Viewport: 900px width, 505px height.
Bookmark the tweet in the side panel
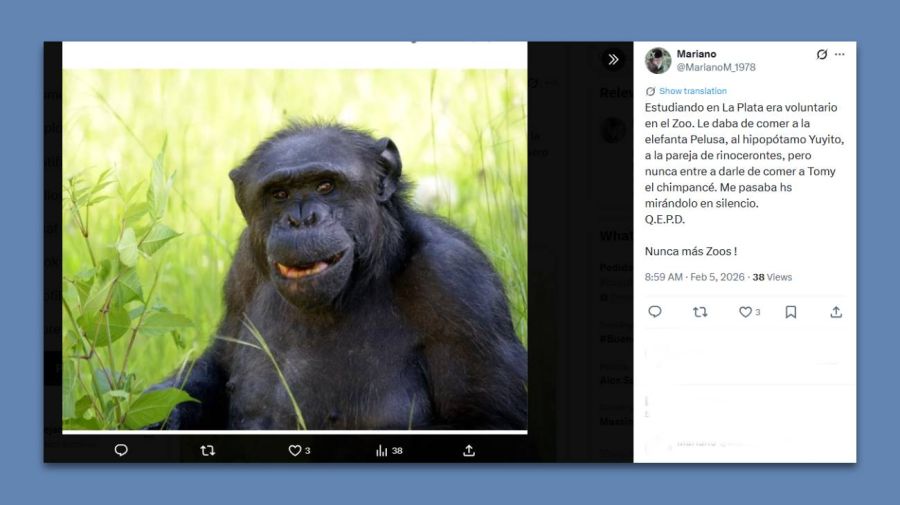point(790,312)
